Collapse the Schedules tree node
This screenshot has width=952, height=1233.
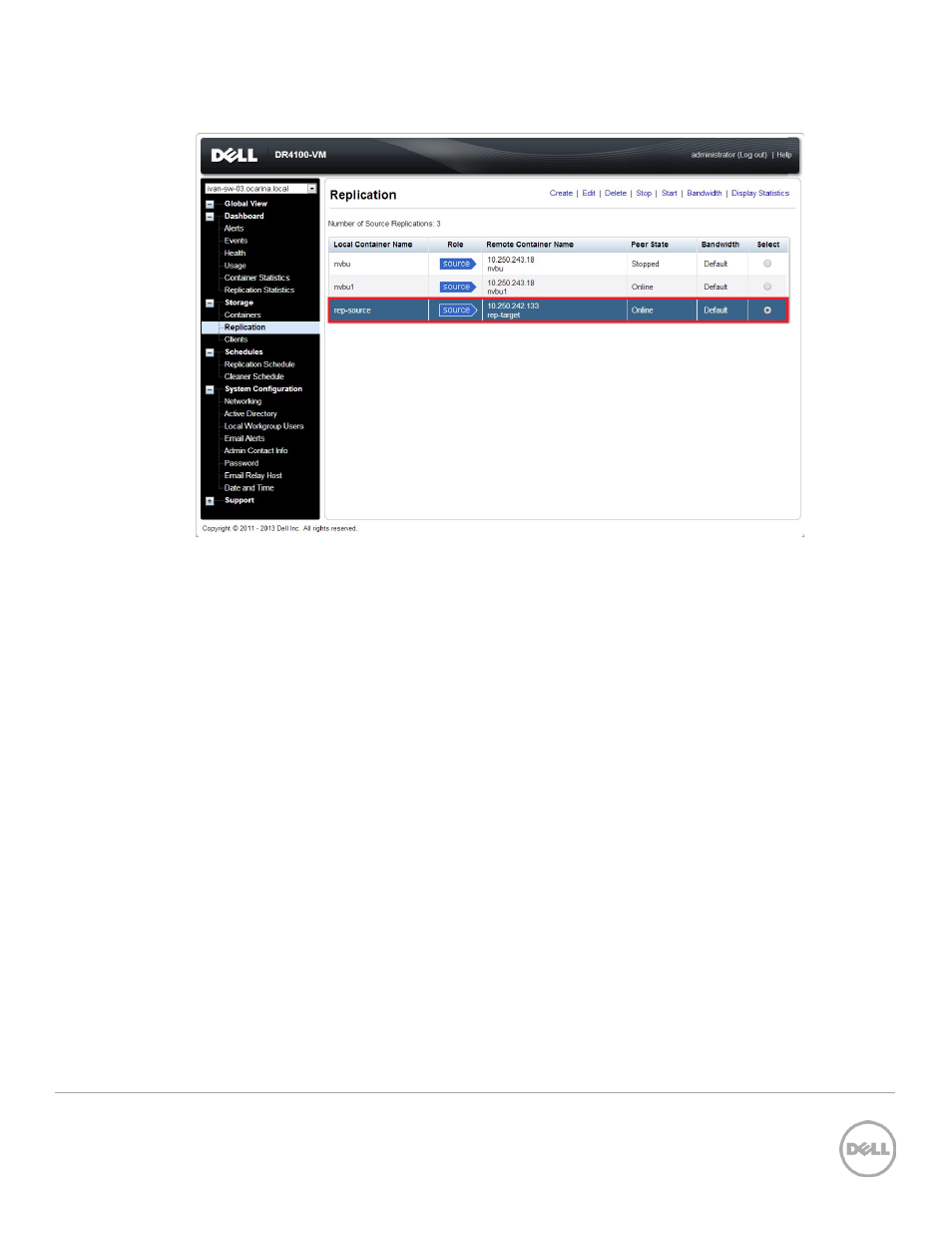[210, 352]
